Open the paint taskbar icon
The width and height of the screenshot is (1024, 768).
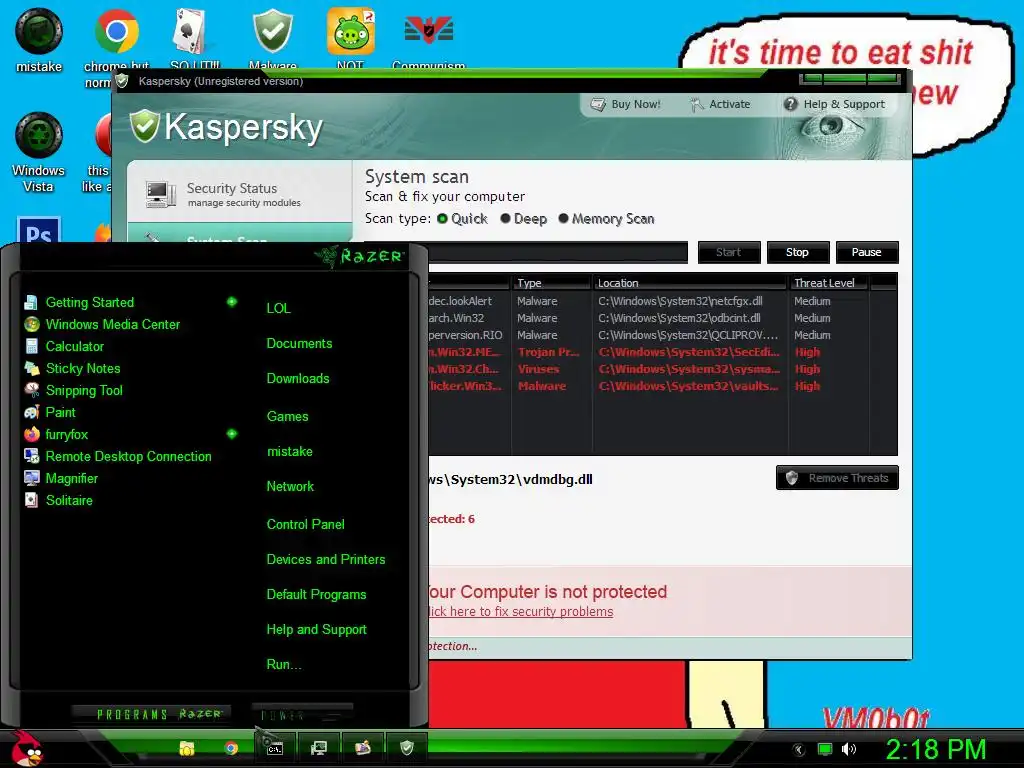tap(362, 748)
